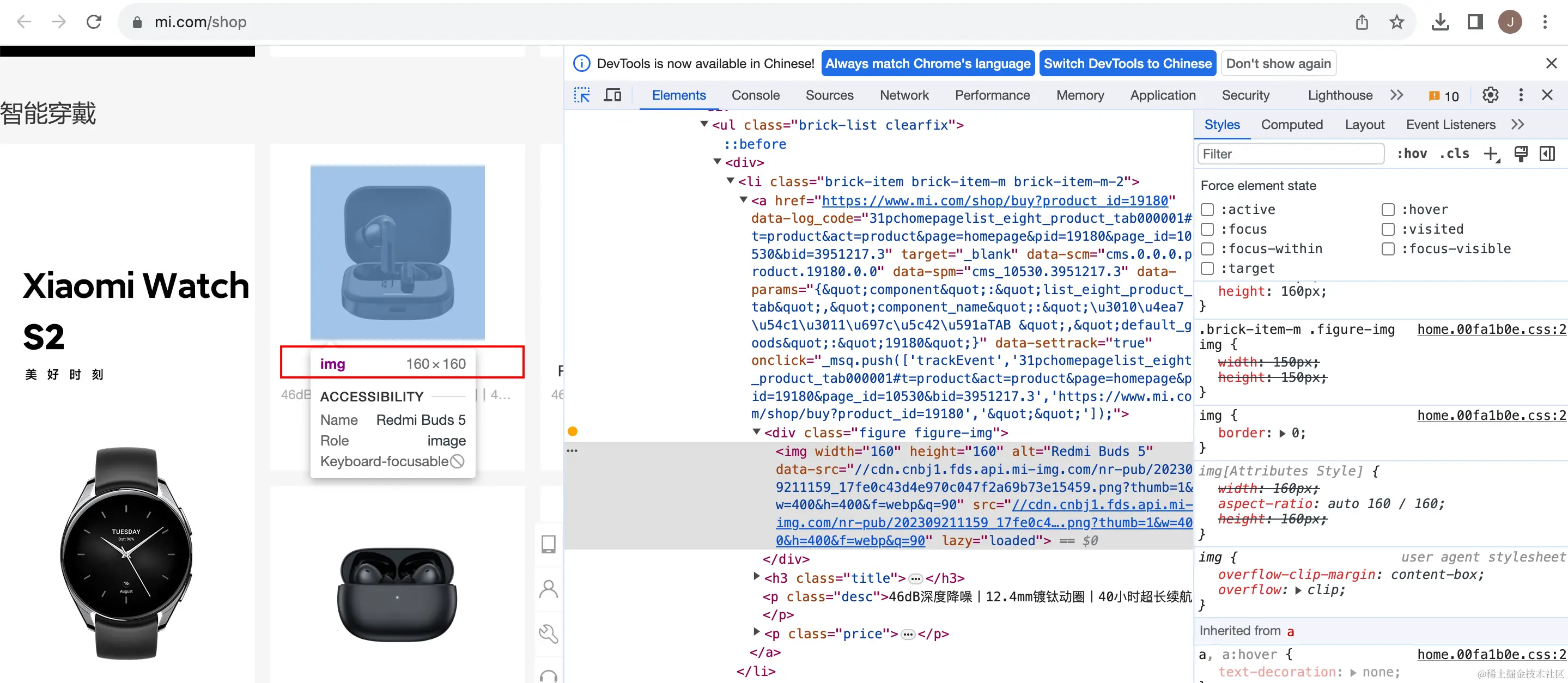1568x683 pixels.
Task: Add a new style rule
Action: (x=1491, y=154)
